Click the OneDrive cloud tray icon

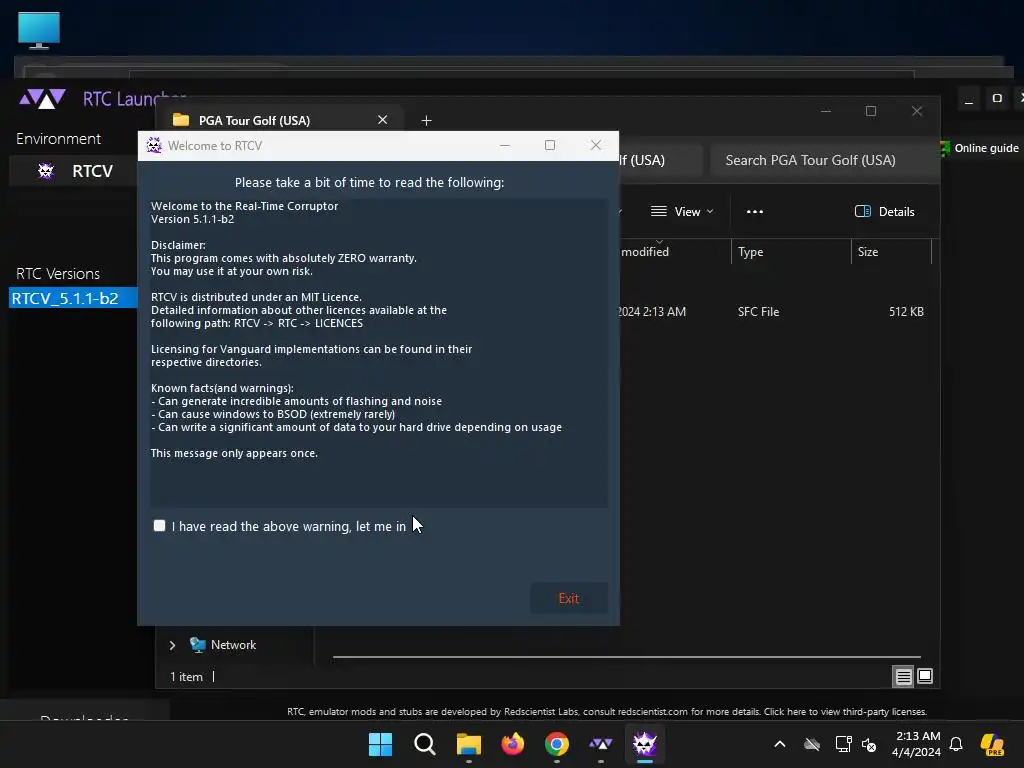812,744
